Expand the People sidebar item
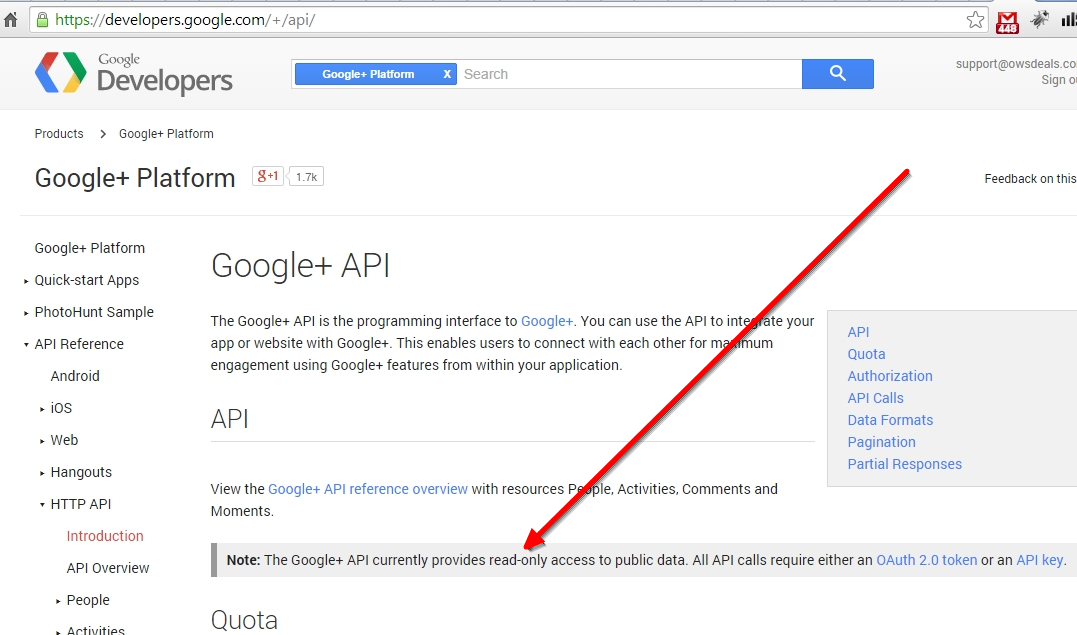Screen dimensions: 1077x635 click(58, 601)
